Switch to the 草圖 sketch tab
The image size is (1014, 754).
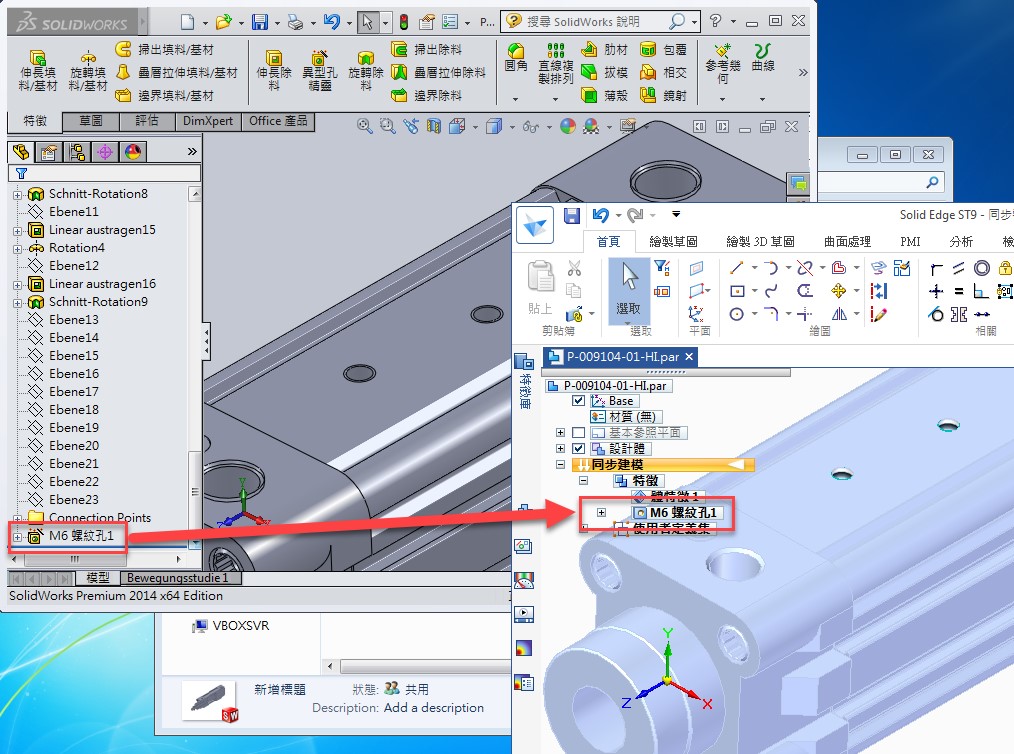tap(91, 121)
